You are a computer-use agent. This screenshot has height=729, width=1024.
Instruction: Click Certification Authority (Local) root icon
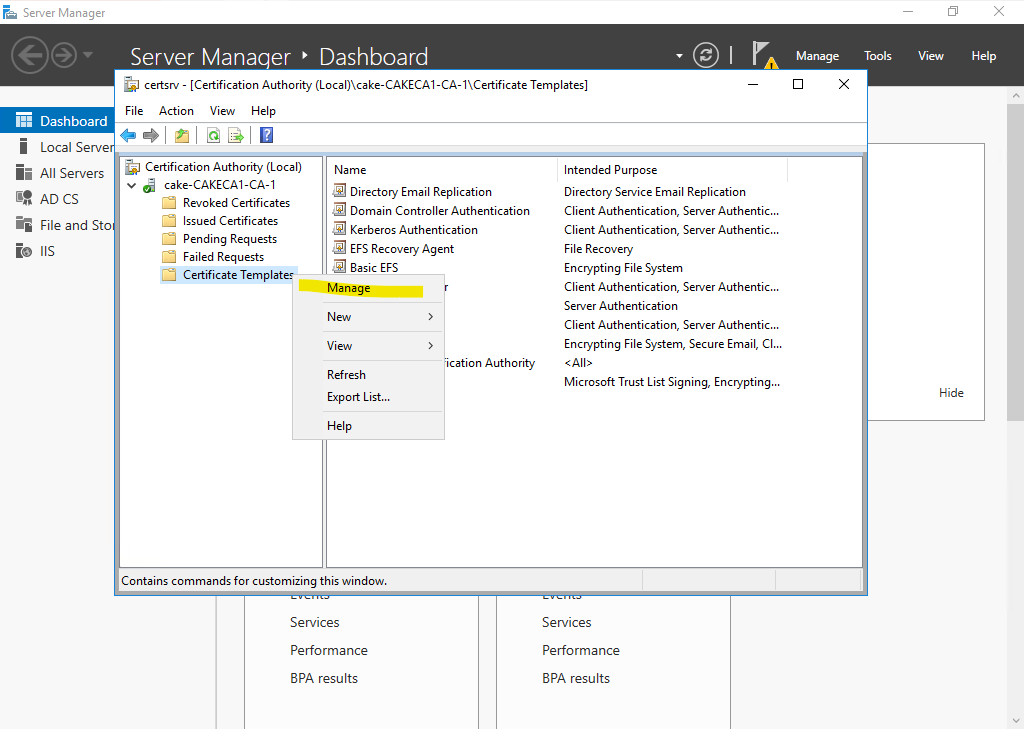(x=133, y=167)
